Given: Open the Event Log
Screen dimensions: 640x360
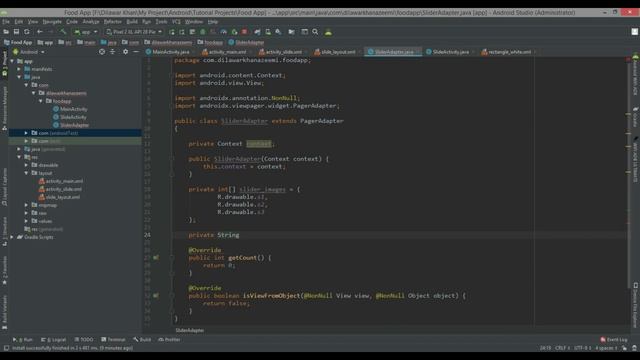Looking at the screenshot, I should click(x=614, y=340).
